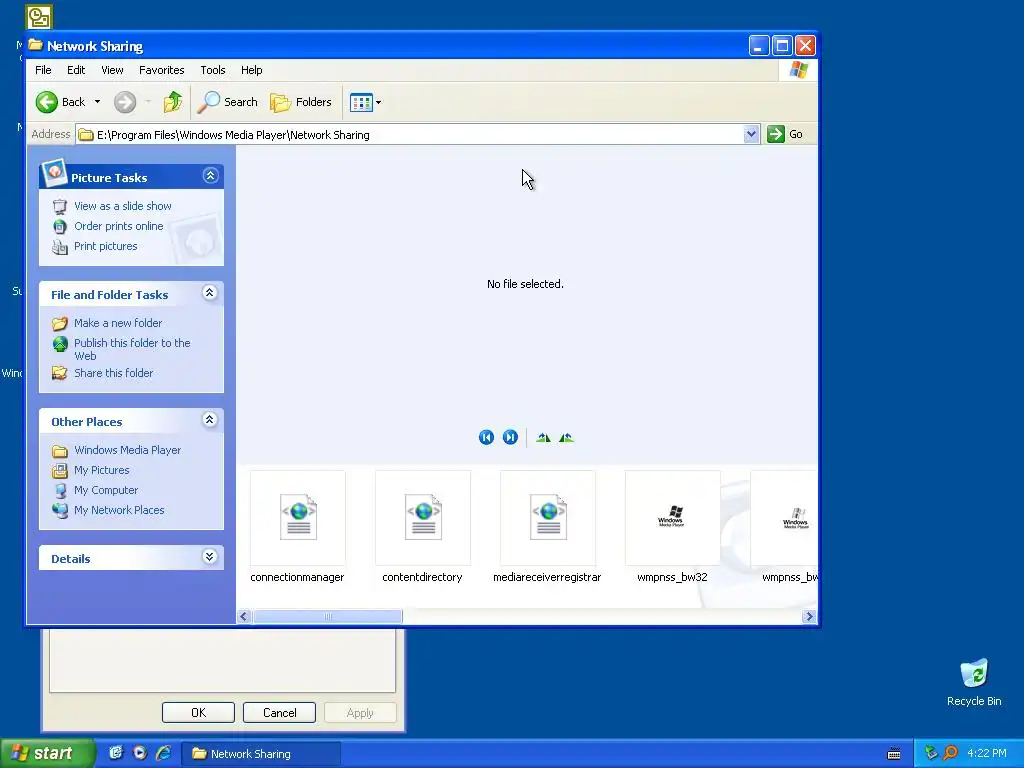The width and height of the screenshot is (1024, 768).
Task: Go to My Network Places link
Action: point(120,510)
